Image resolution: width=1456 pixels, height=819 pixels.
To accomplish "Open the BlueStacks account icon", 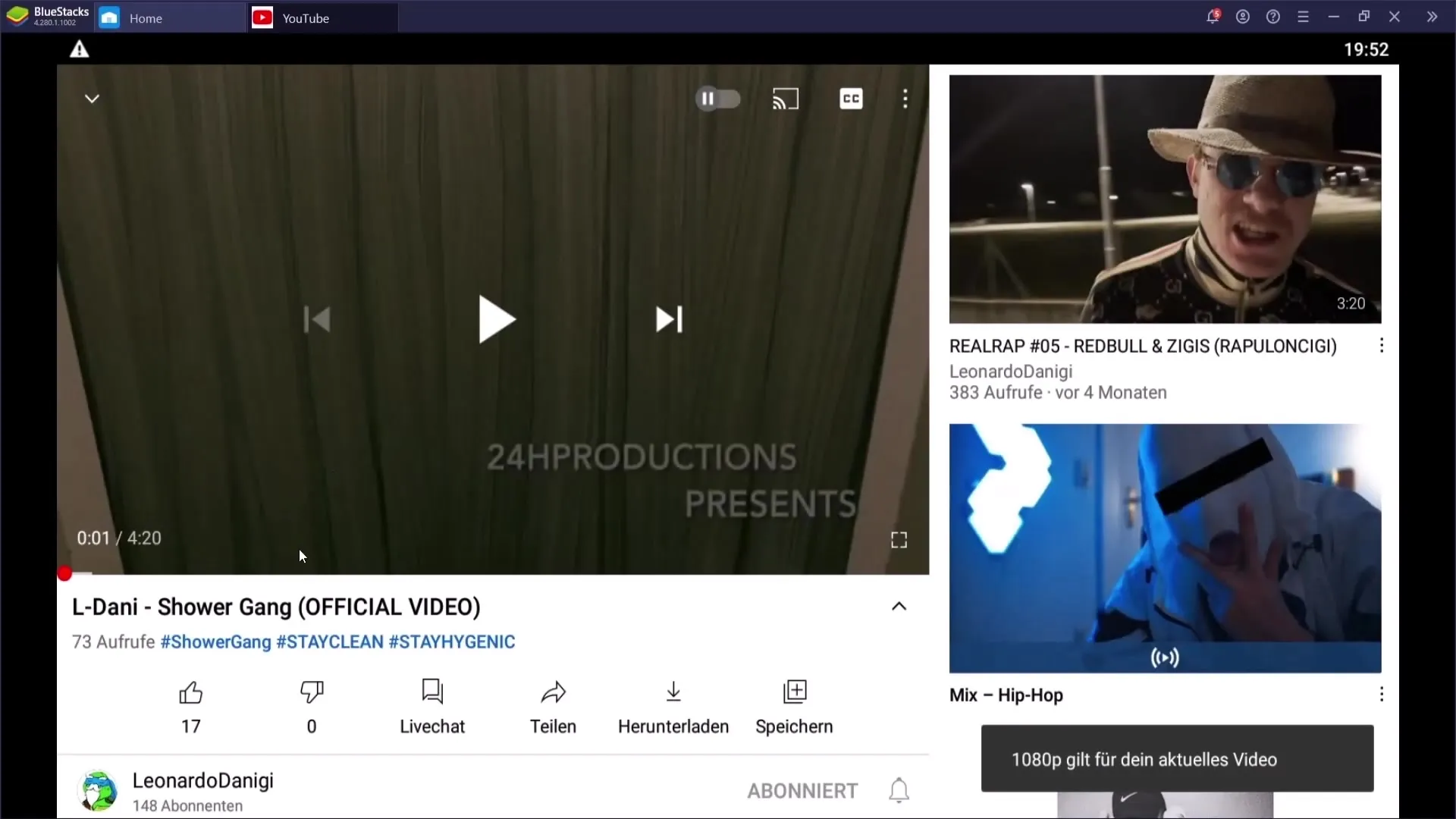I will click(x=1243, y=17).
